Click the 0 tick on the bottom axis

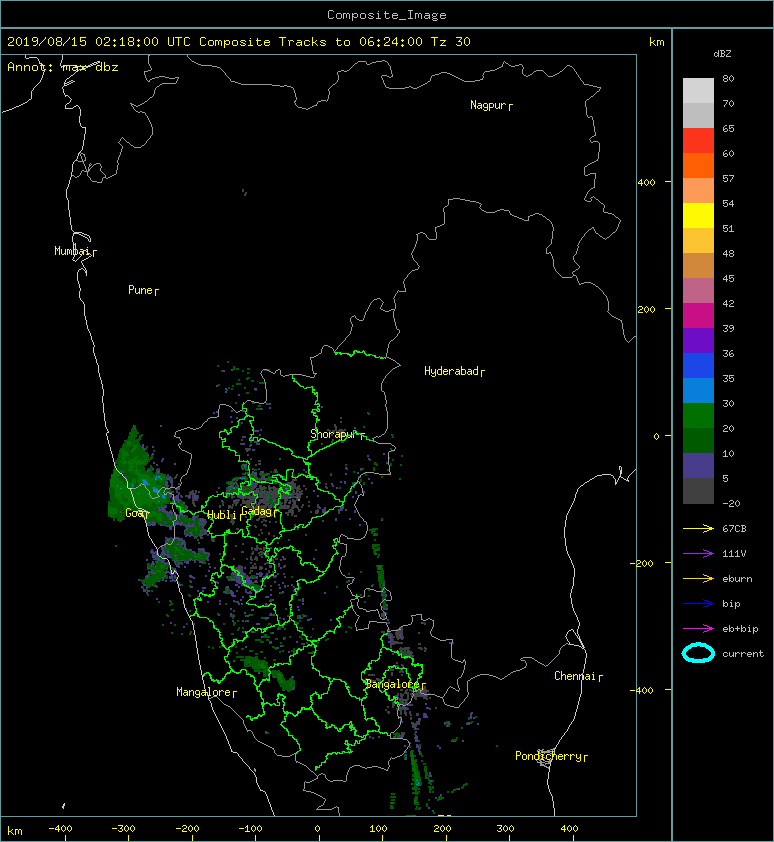click(x=317, y=829)
